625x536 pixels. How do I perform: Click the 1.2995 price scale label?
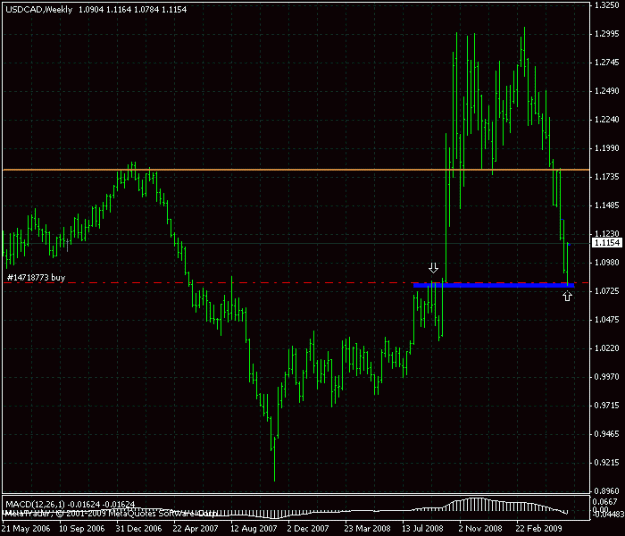(607, 34)
